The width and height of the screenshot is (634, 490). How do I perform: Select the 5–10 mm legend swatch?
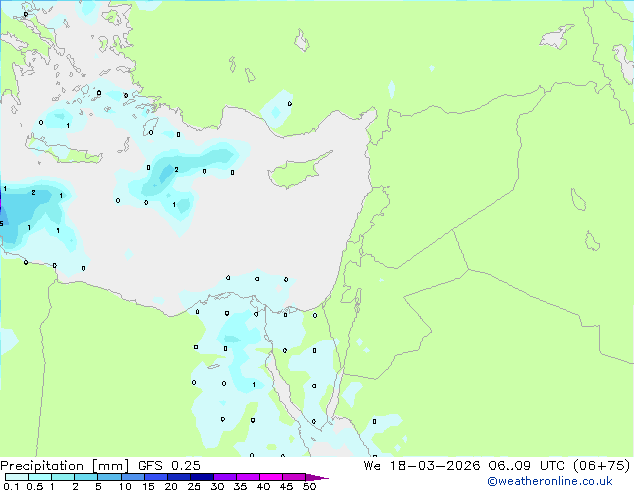point(109,477)
